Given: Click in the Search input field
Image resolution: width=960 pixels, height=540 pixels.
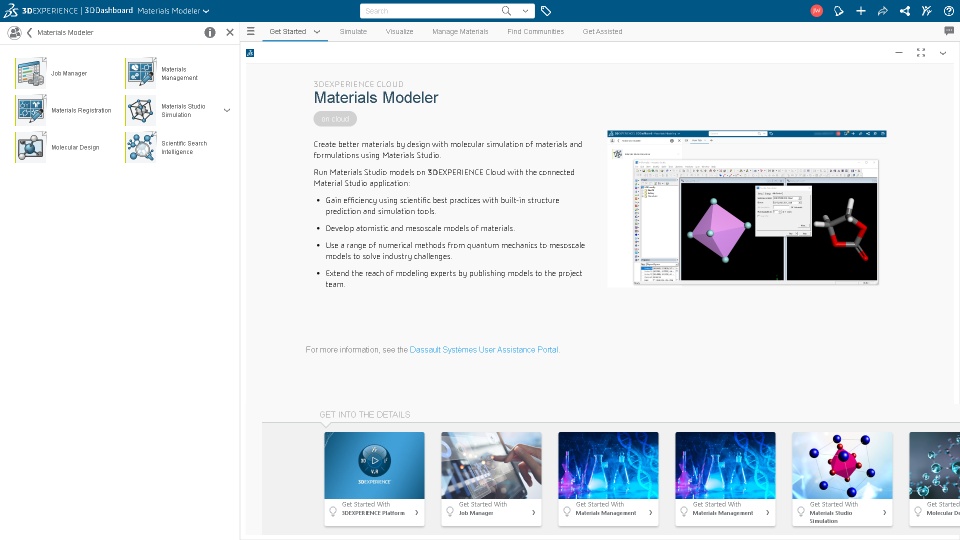Looking at the screenshot, I should point(431,10).
